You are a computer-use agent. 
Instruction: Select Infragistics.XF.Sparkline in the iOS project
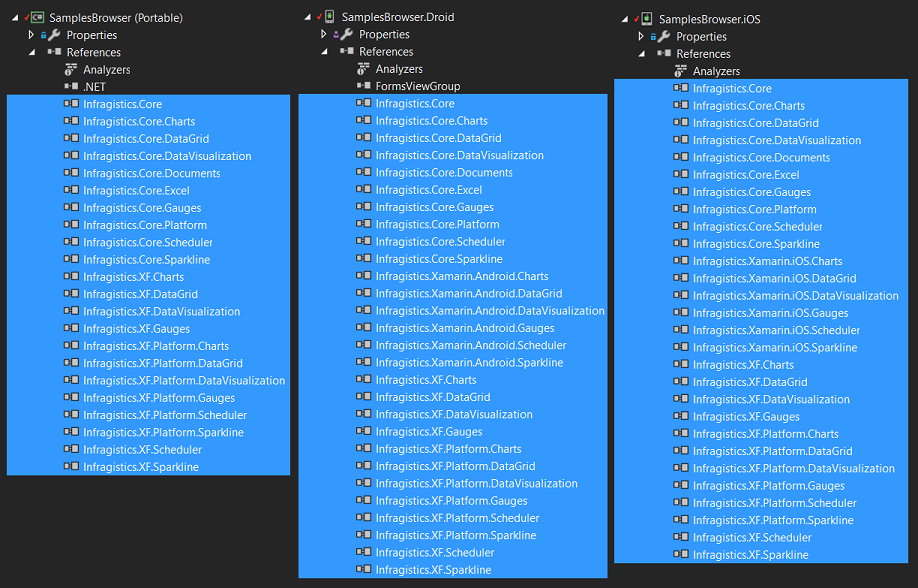[x=750, y=555]
